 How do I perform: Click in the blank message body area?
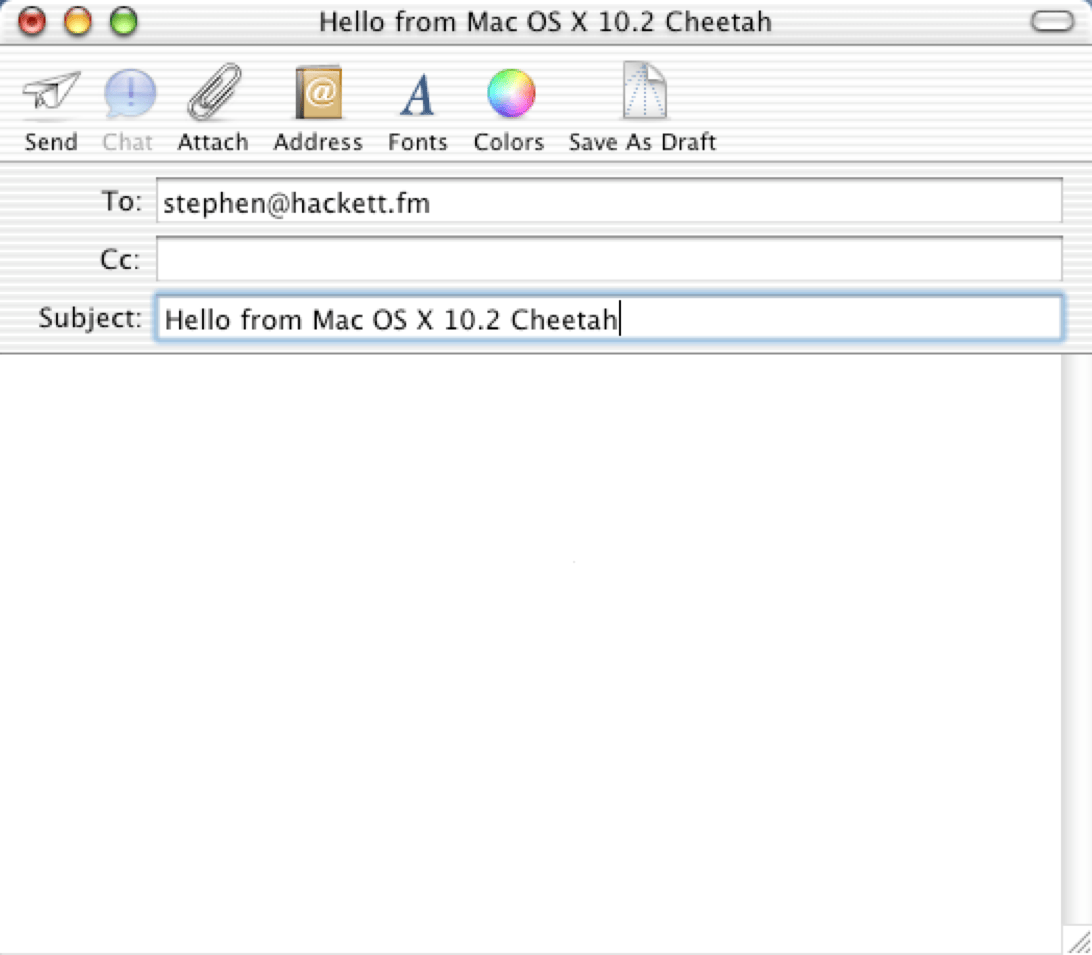point(531,653)
